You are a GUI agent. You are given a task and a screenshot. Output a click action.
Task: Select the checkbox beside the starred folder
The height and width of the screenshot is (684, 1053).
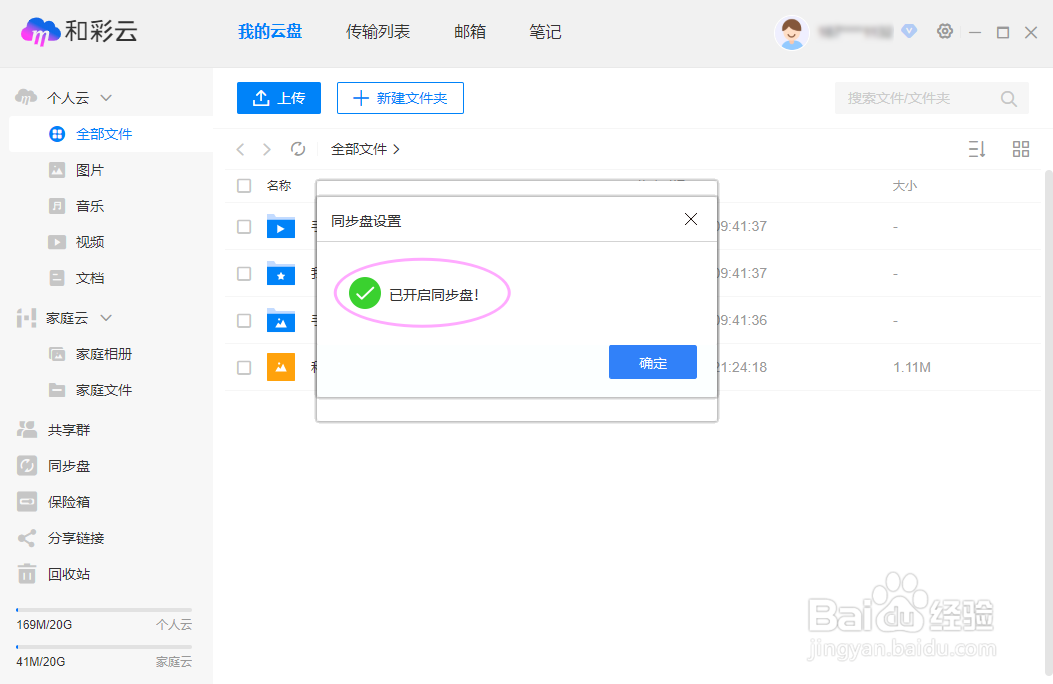243,273
